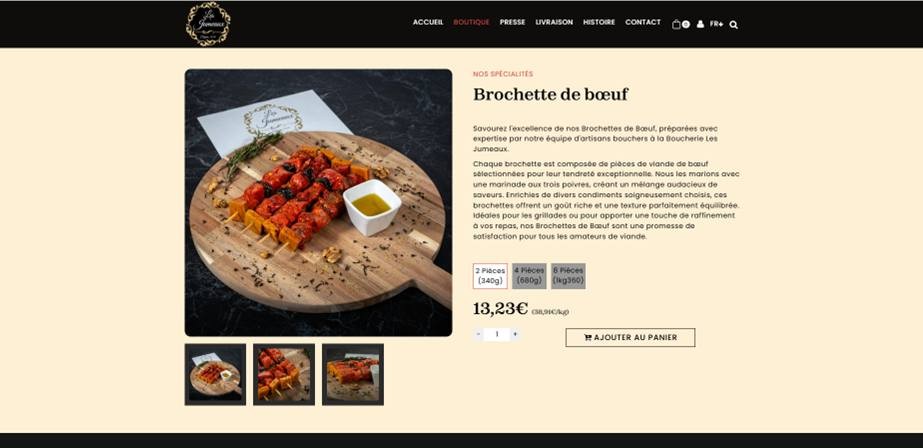Open the Boutique menu item
The width and height of the screenshot is (923, 448).
tap(471, 22)
